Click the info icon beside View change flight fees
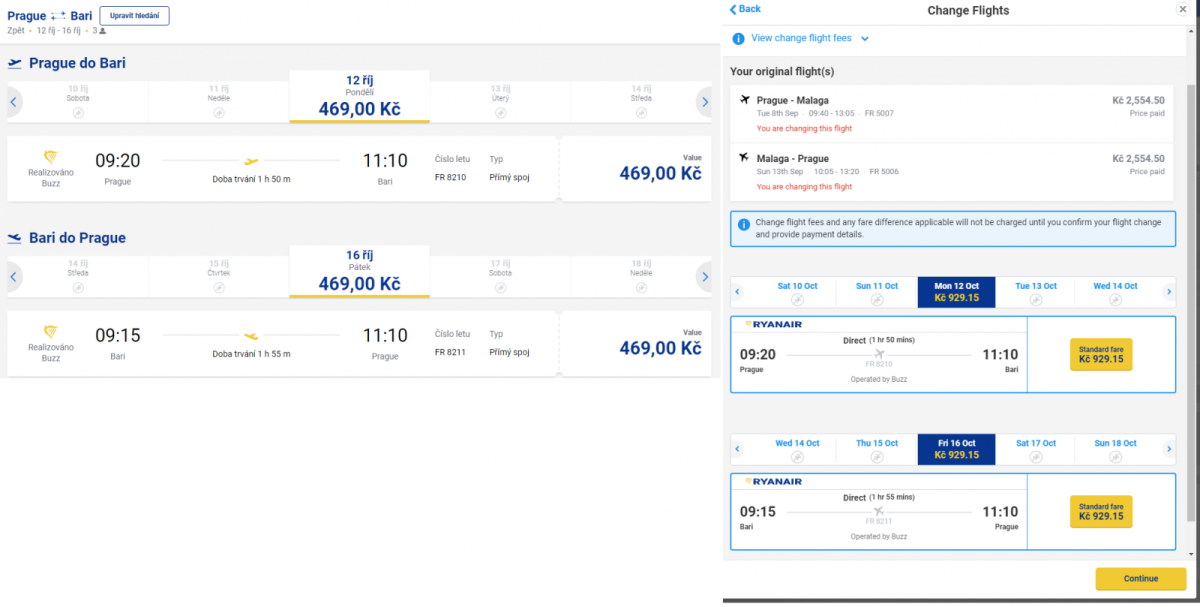 pyautogui.click(x=738, y=39)
